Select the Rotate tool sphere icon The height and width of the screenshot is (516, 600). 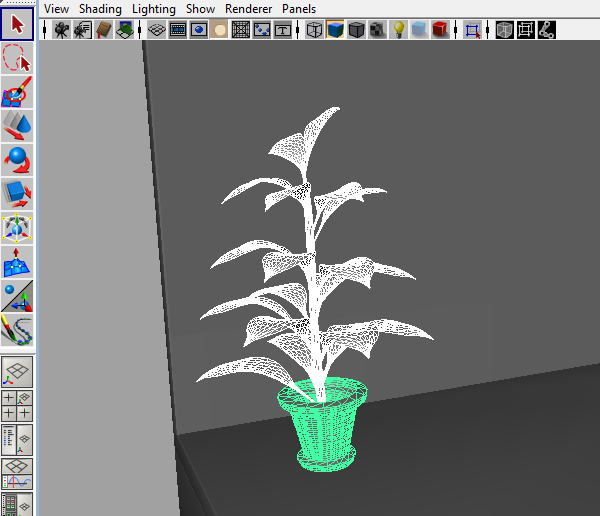(17, 160)
